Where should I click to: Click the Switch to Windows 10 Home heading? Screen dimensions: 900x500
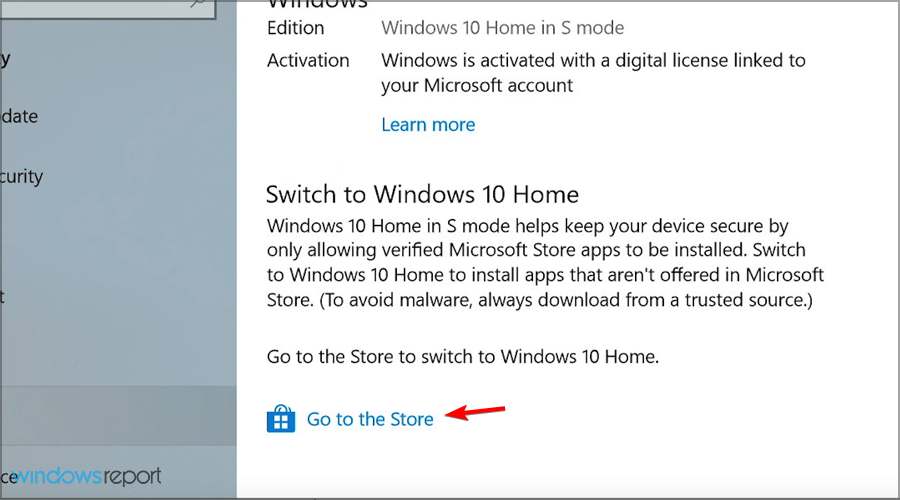[422, 193]
